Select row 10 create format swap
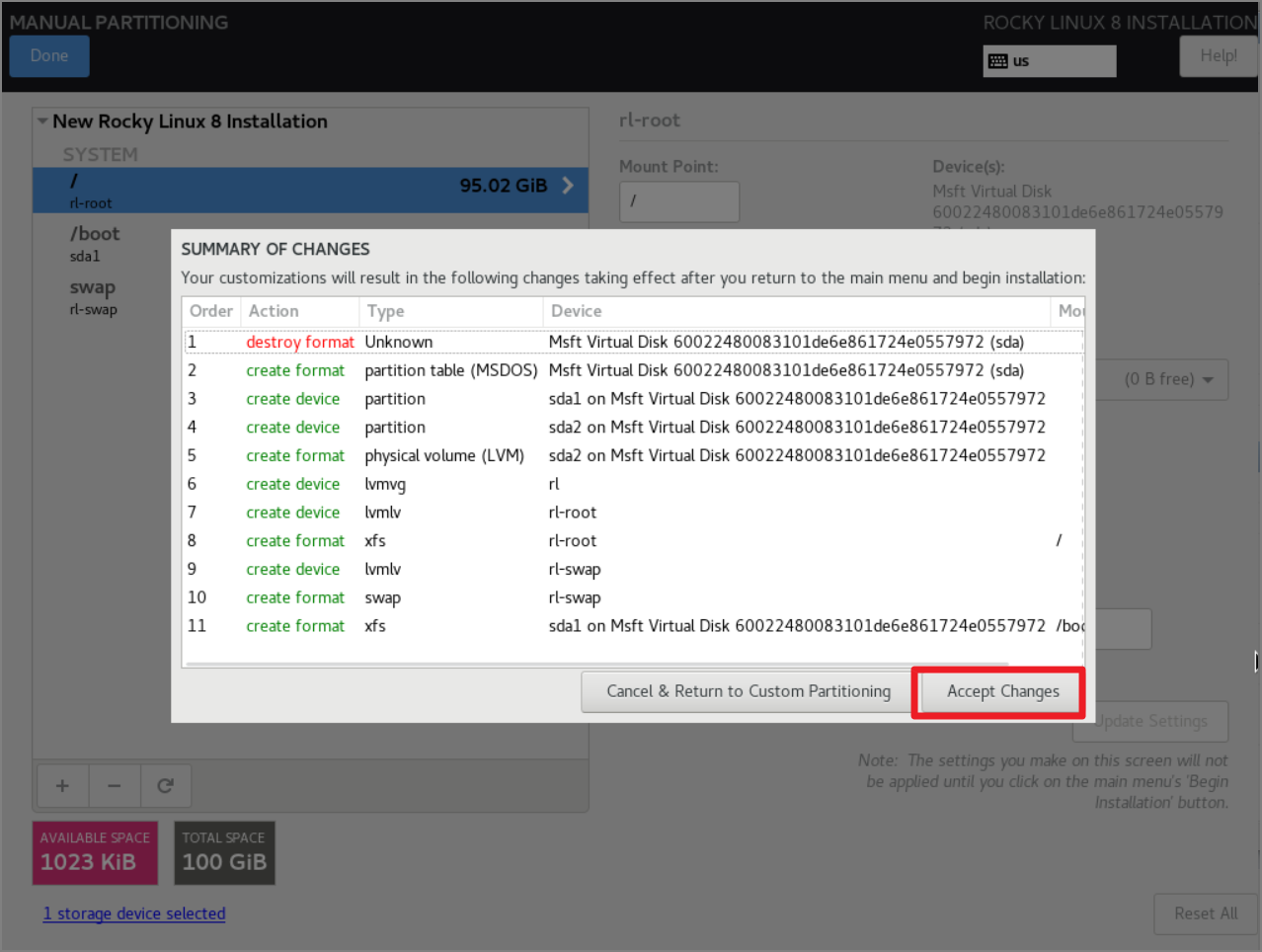 coord(633,597)
